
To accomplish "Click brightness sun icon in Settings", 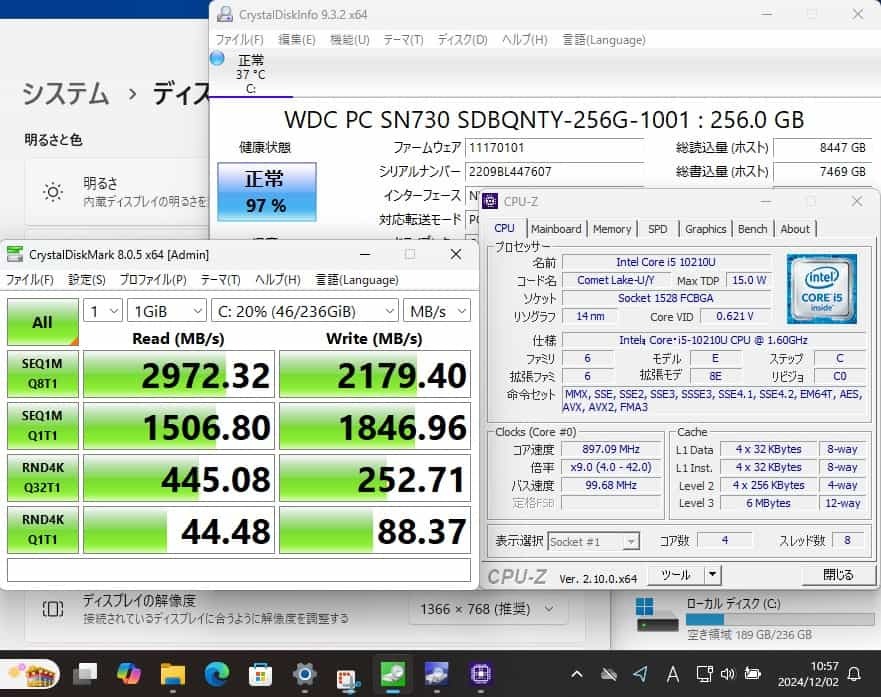I will [x=53, y=192].
